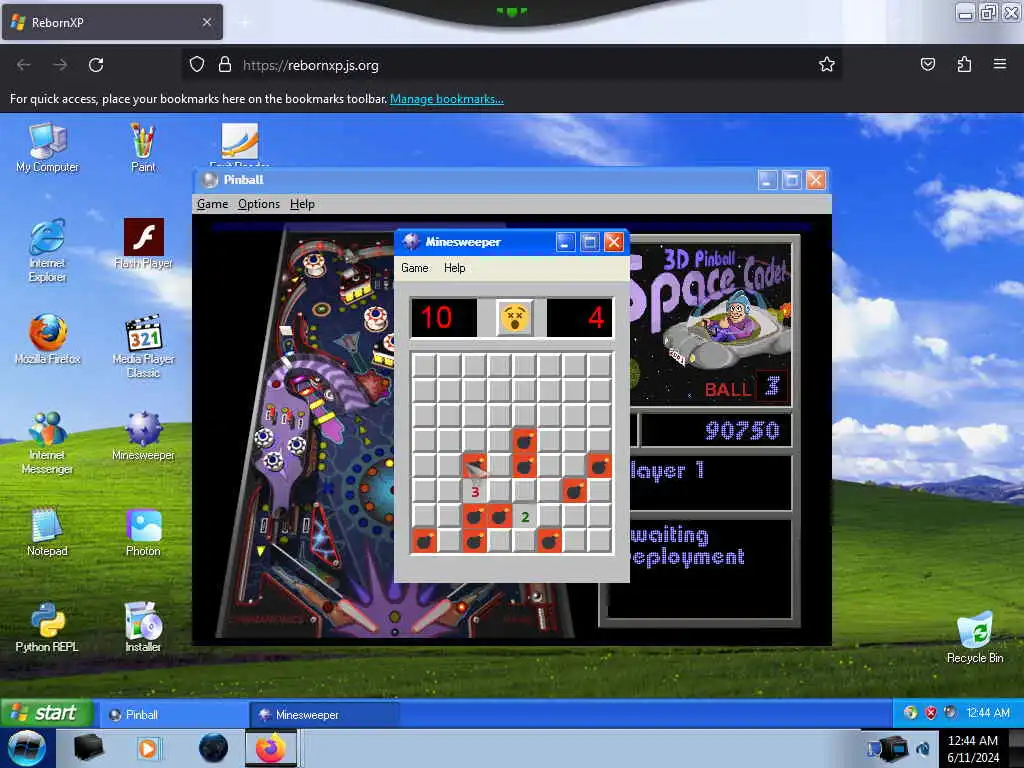Open the Pocket save icon
The image size is (1024, 768).
(x=927, y=64)
